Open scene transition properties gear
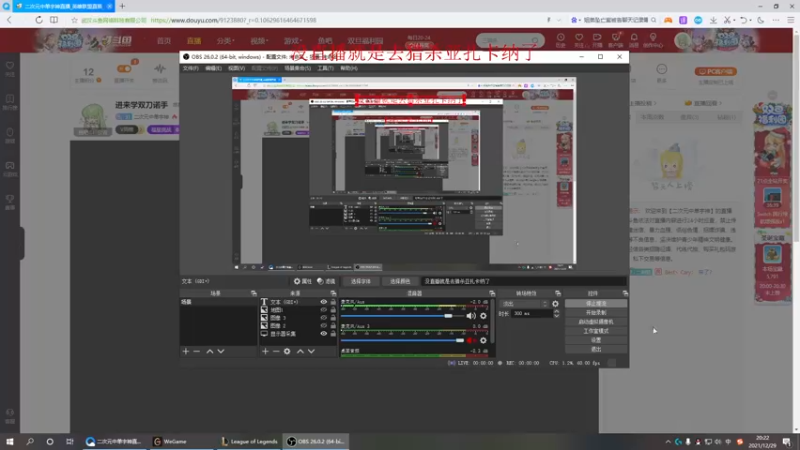800x450 pixels. click(x=555, y=304)
